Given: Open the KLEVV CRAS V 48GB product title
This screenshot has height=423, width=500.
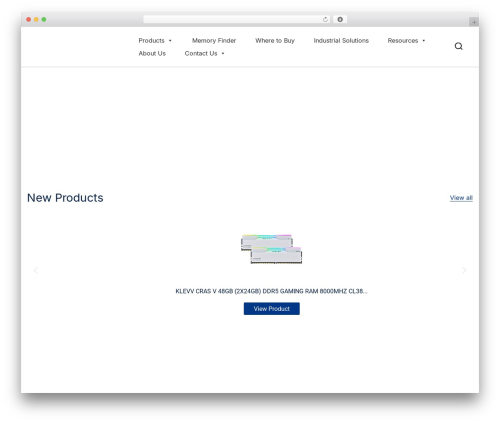Looking at the screenshot, I should (271, 291).
